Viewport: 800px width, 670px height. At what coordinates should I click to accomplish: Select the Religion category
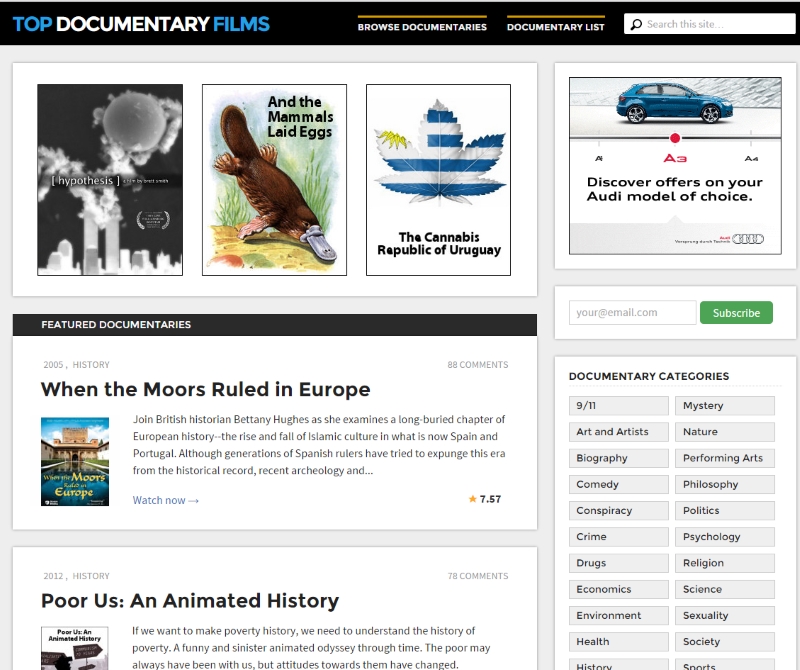pos(724,563)
